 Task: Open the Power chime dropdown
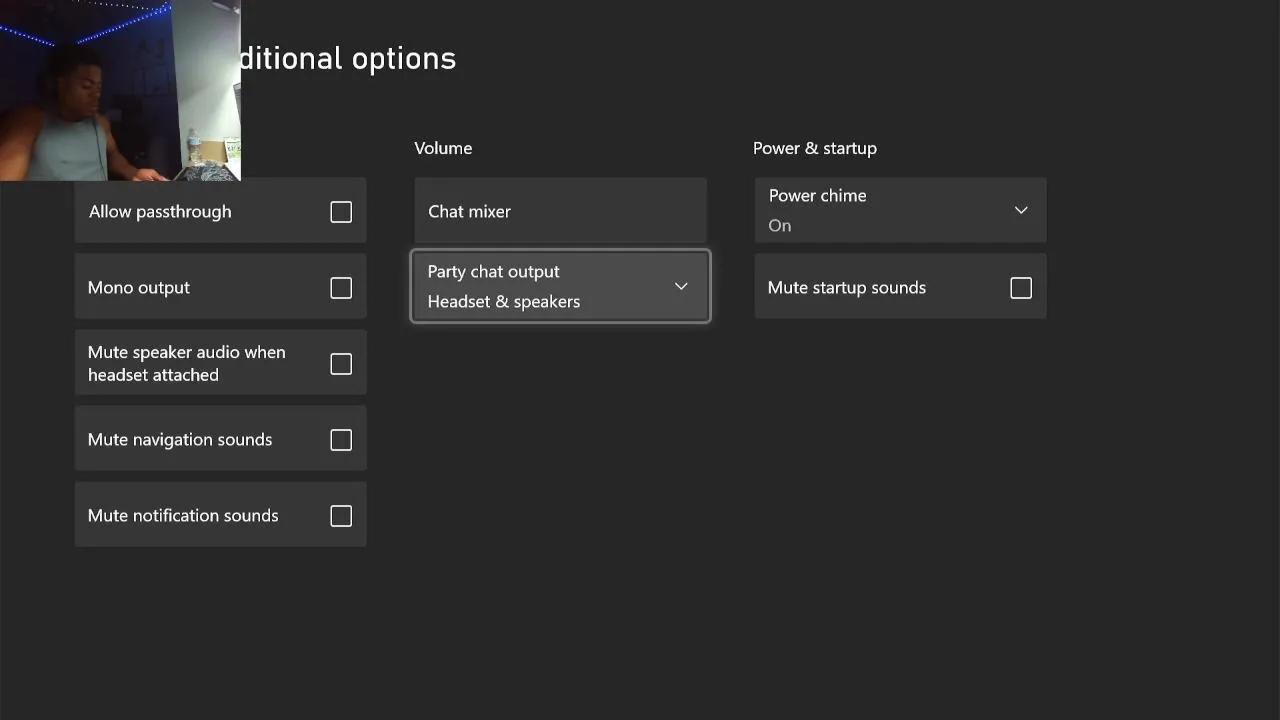(x=900, y=210)
